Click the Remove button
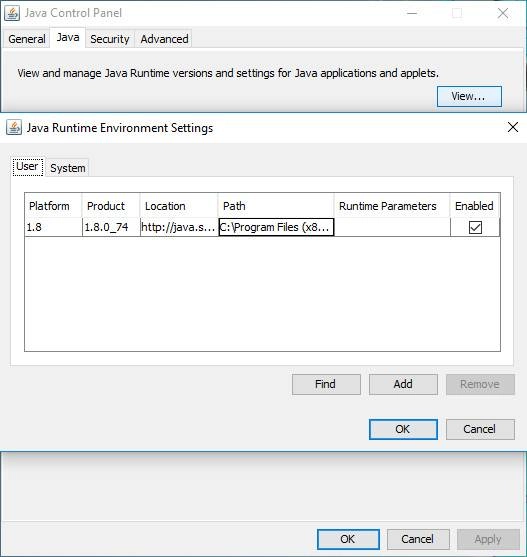This screenshot has height=557, width=527. coord(480,384)
